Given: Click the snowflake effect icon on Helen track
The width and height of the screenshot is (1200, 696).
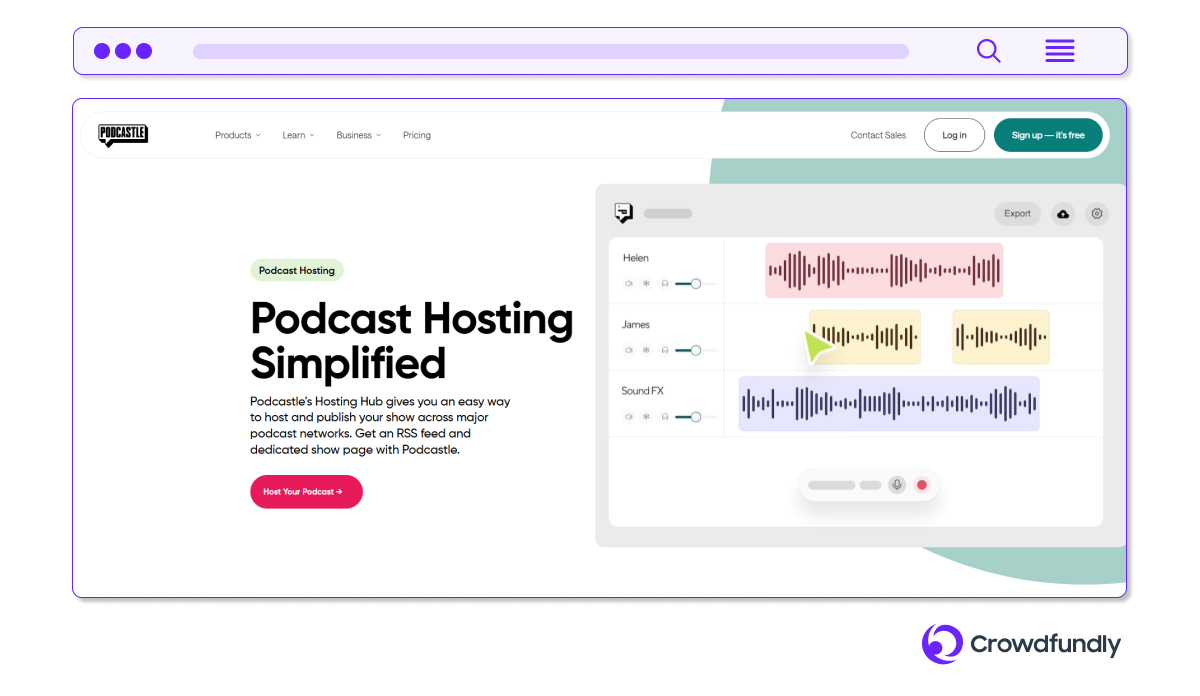Looking at the screenshot, I should coord(646,284).
